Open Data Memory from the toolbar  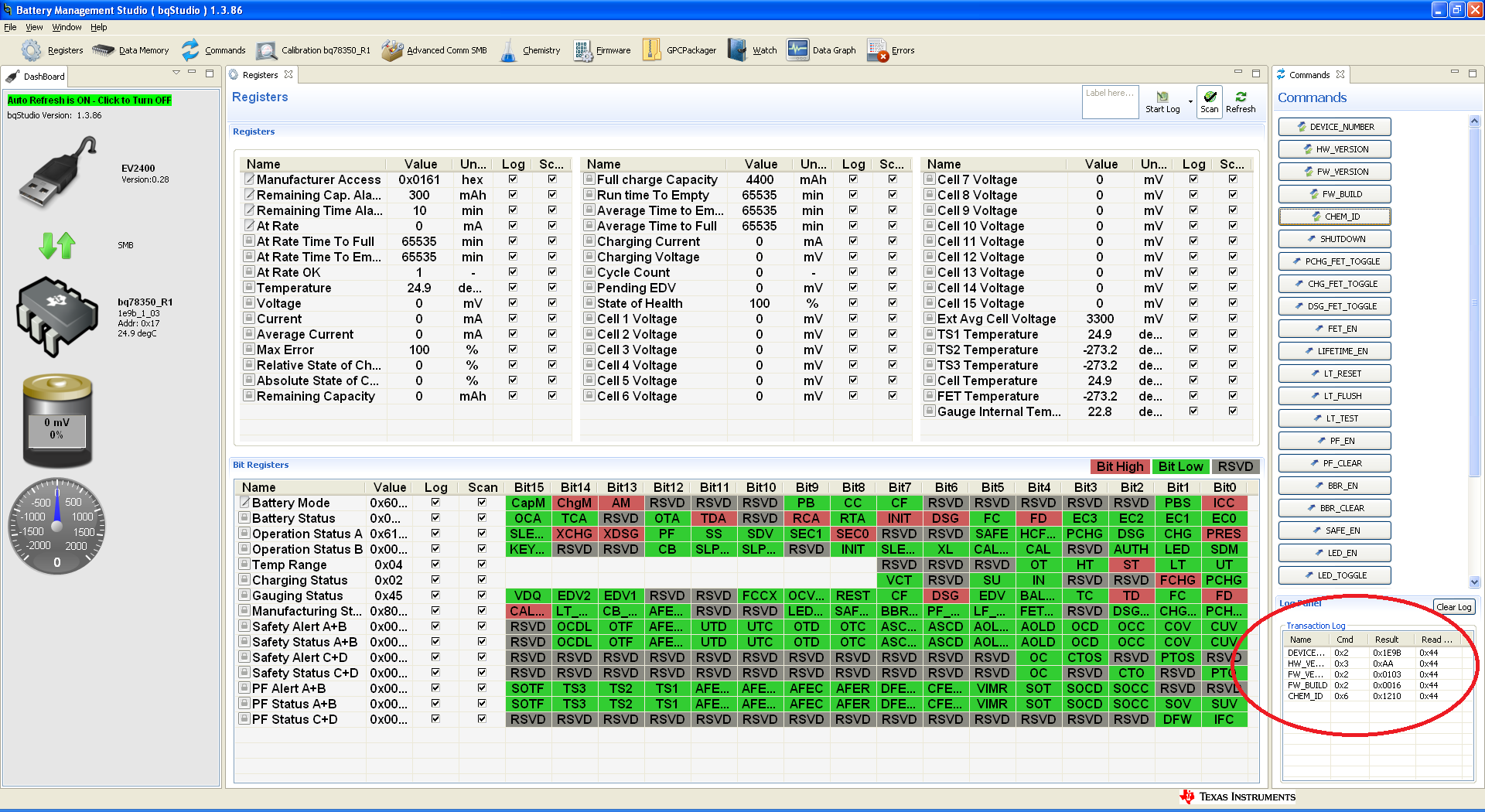click(130, 50)
